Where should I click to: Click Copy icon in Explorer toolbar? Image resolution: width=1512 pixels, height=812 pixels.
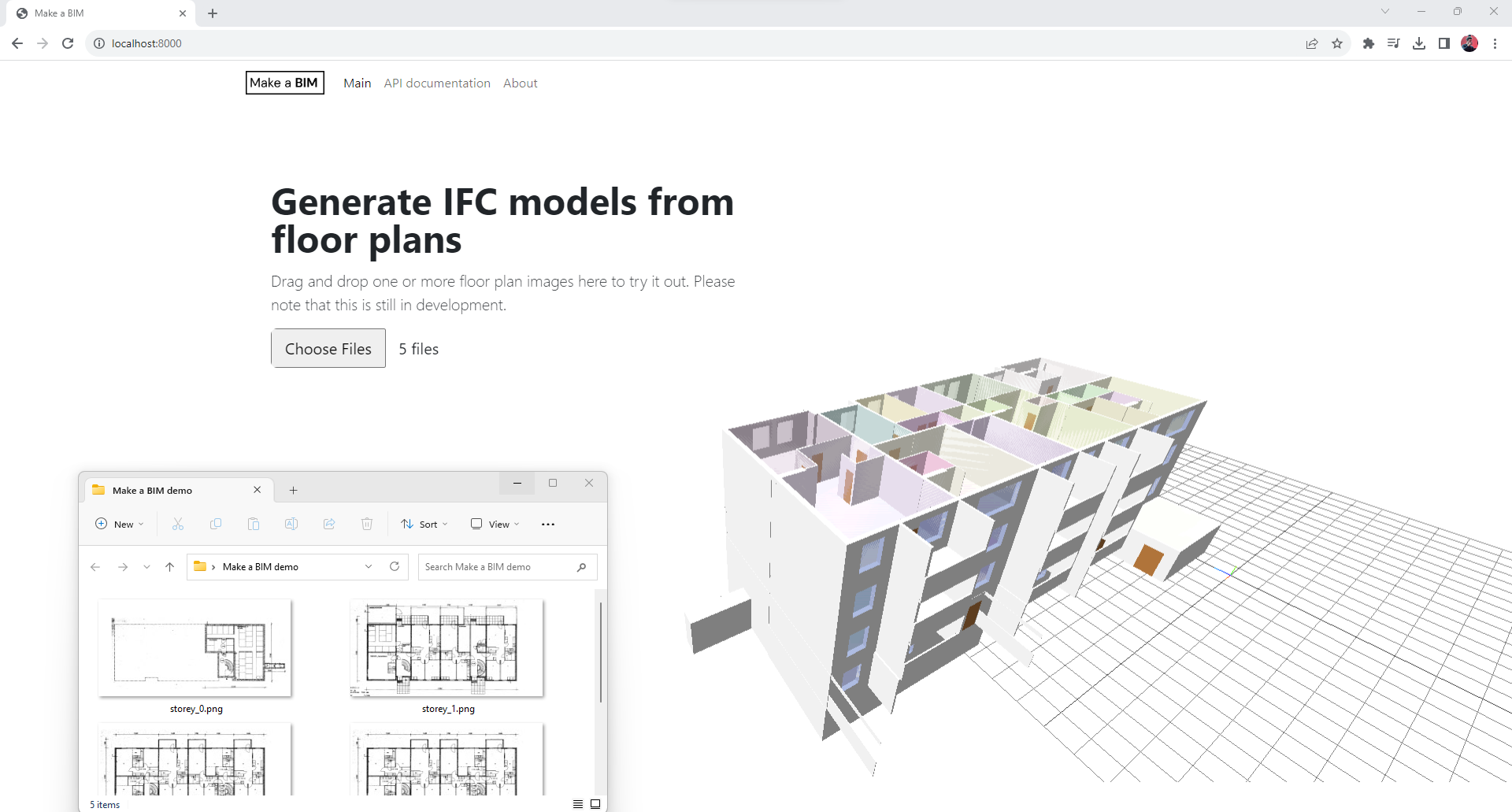point(216,524)
